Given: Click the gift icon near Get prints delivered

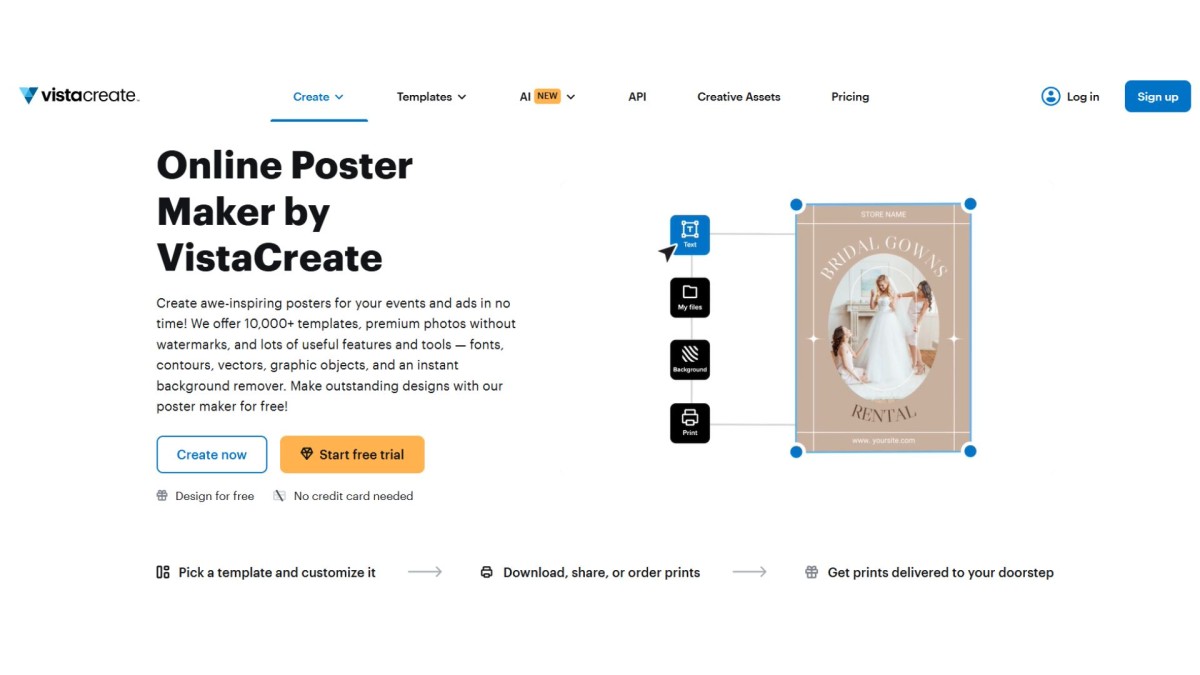Looking at the screenshot, I should [x=812, y=573].
